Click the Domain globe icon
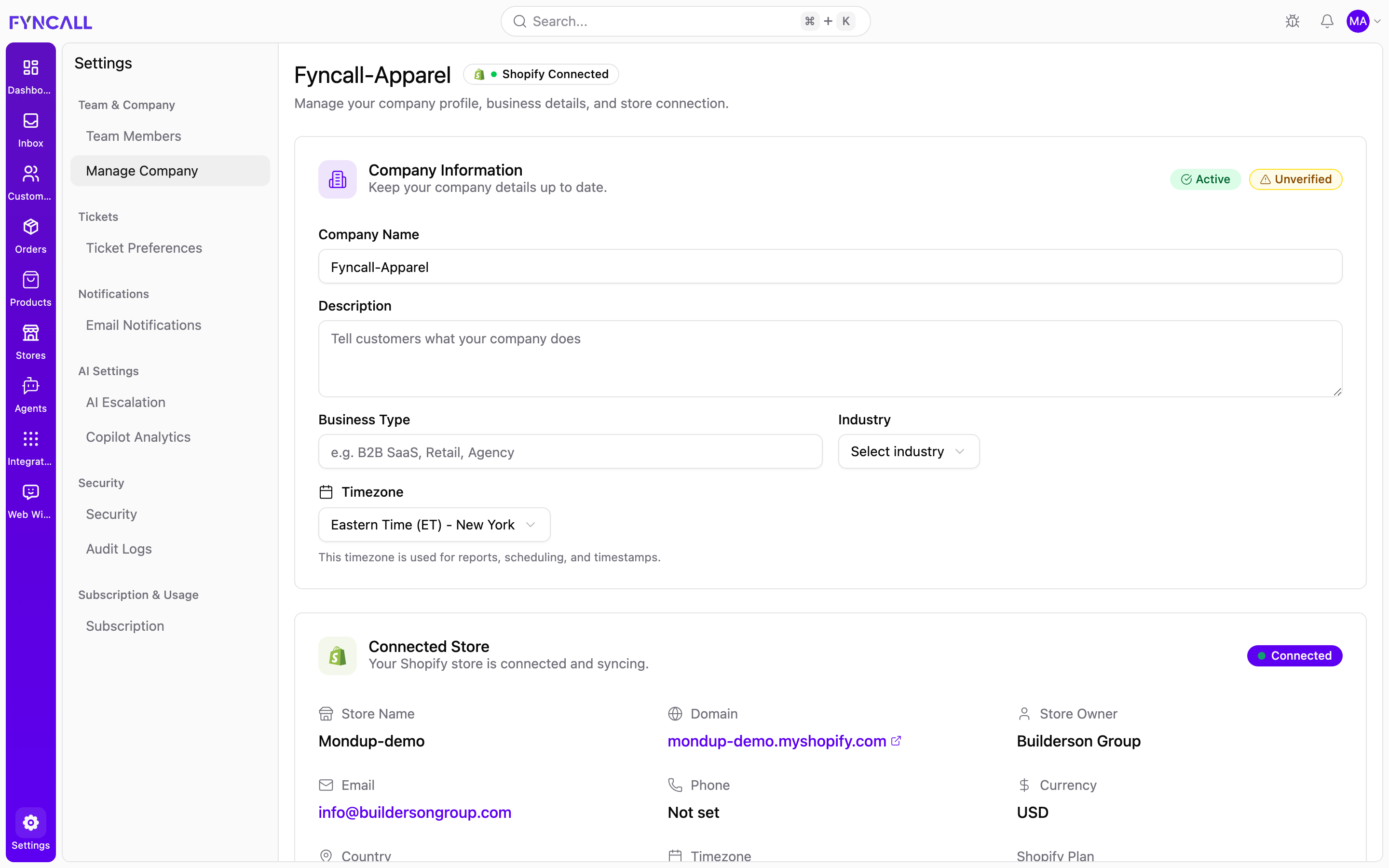Viewport: 1389px width, 868px height. pos(675,714)
